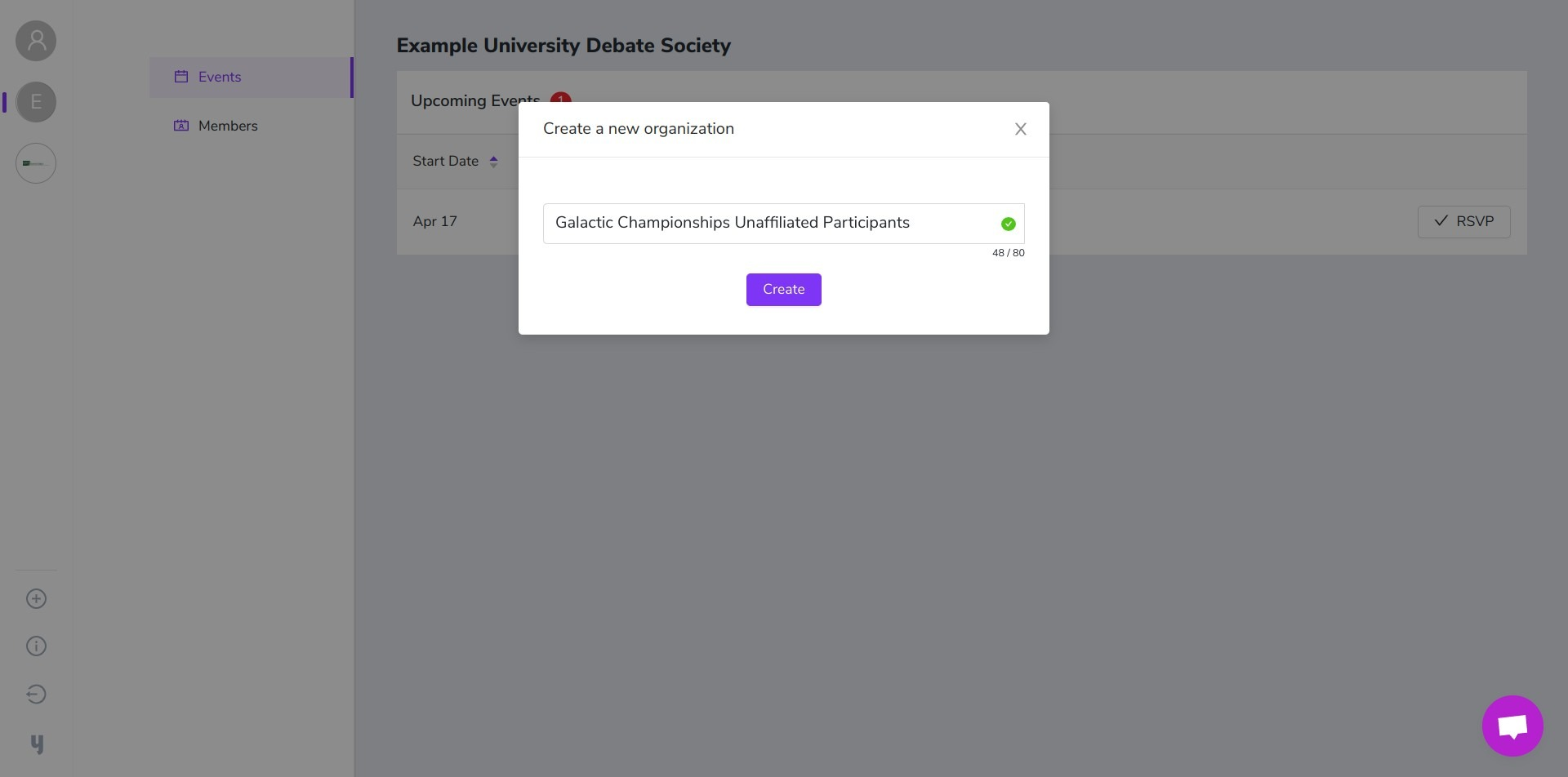
Task: Click the green validation check icon
Action: click(1008, 224)
